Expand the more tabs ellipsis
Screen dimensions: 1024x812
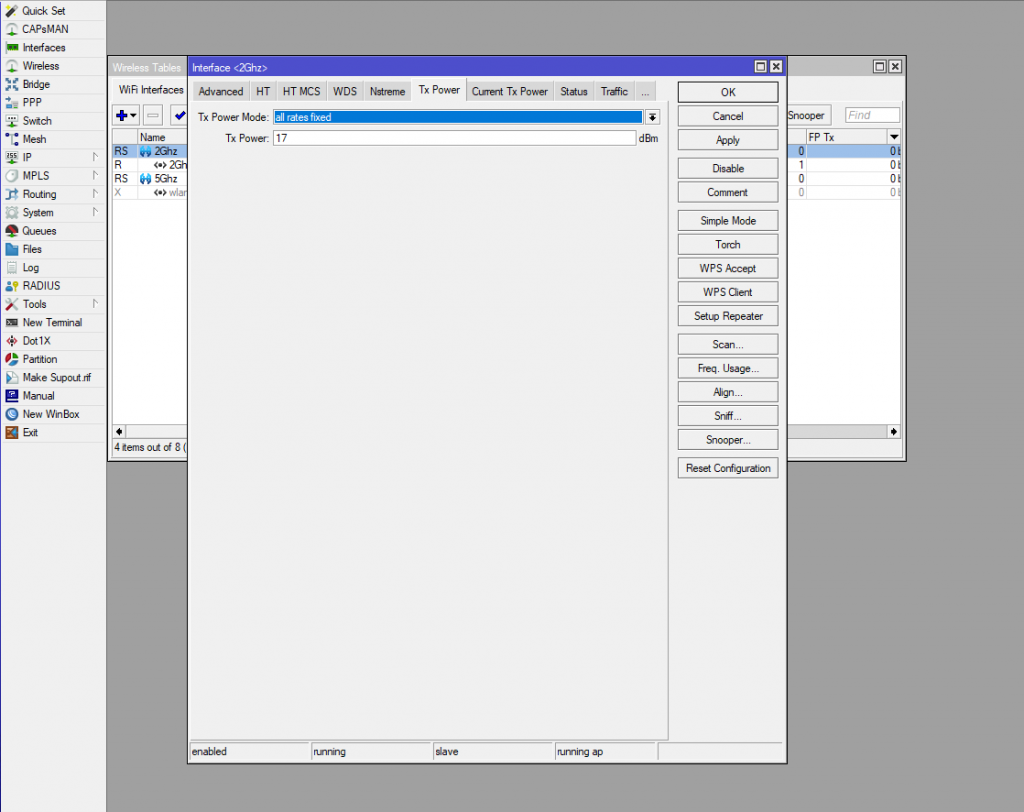click(645, 91)
